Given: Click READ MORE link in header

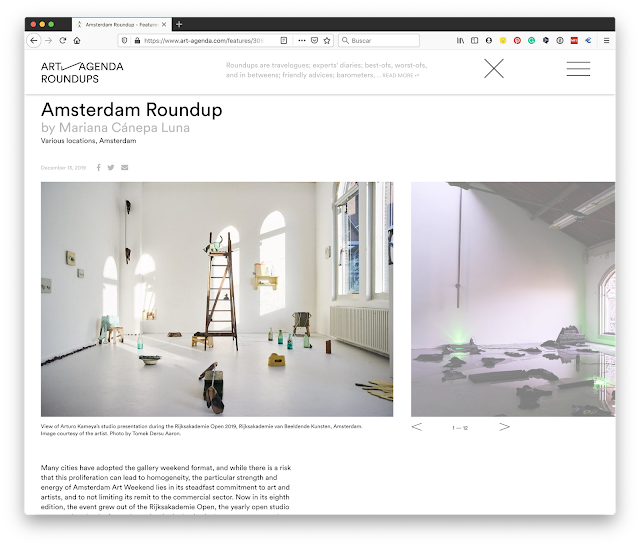Looking at the screenshot, I should pos(400,76).
